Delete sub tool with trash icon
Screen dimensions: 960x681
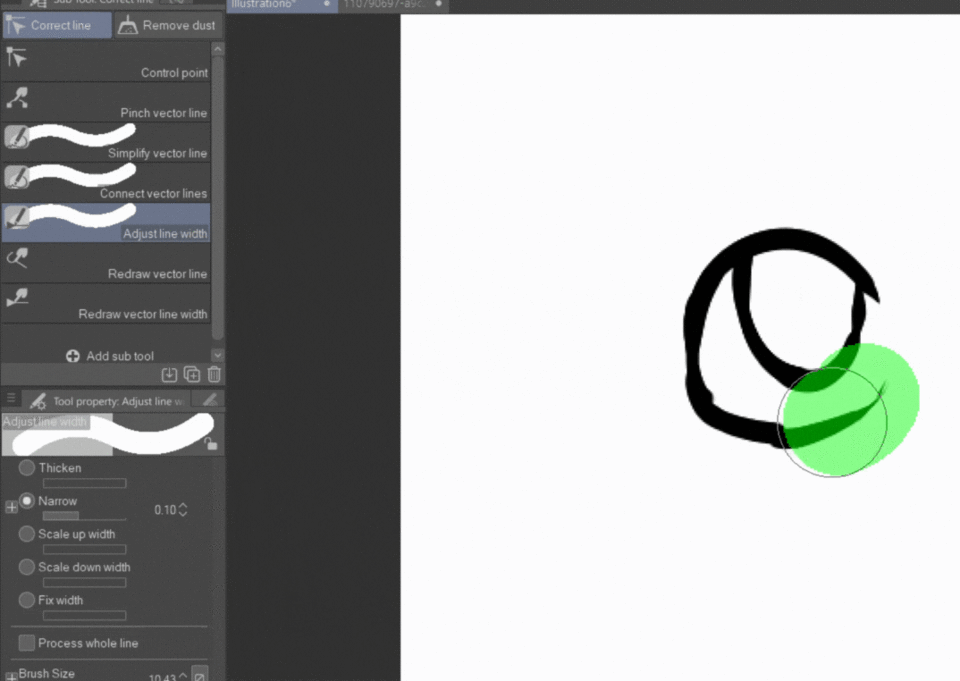[x=214, y=375]
